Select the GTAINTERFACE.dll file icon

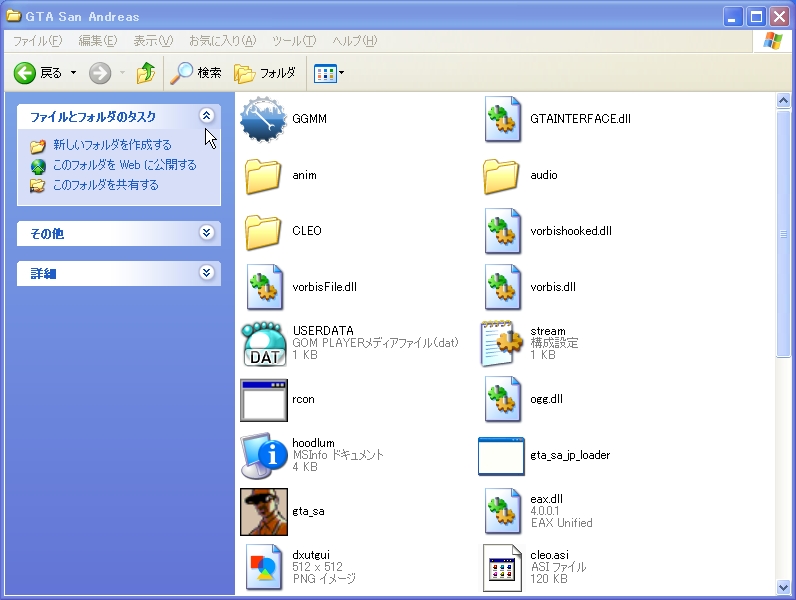tap(502, 119)
